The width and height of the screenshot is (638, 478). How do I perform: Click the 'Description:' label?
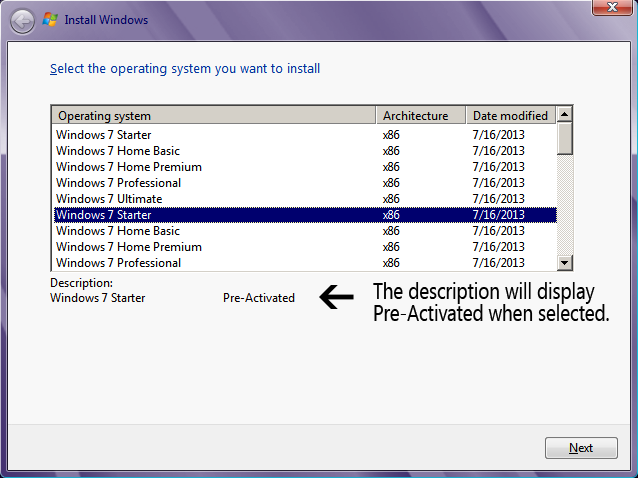point(81,283)
